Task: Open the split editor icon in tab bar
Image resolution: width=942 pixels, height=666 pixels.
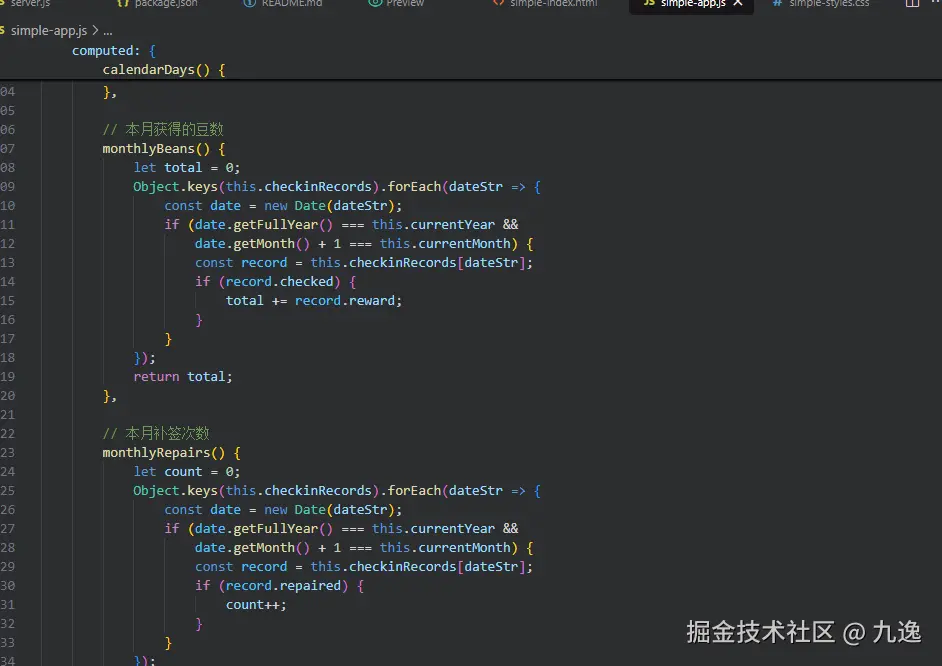Action: coord(912,3)
